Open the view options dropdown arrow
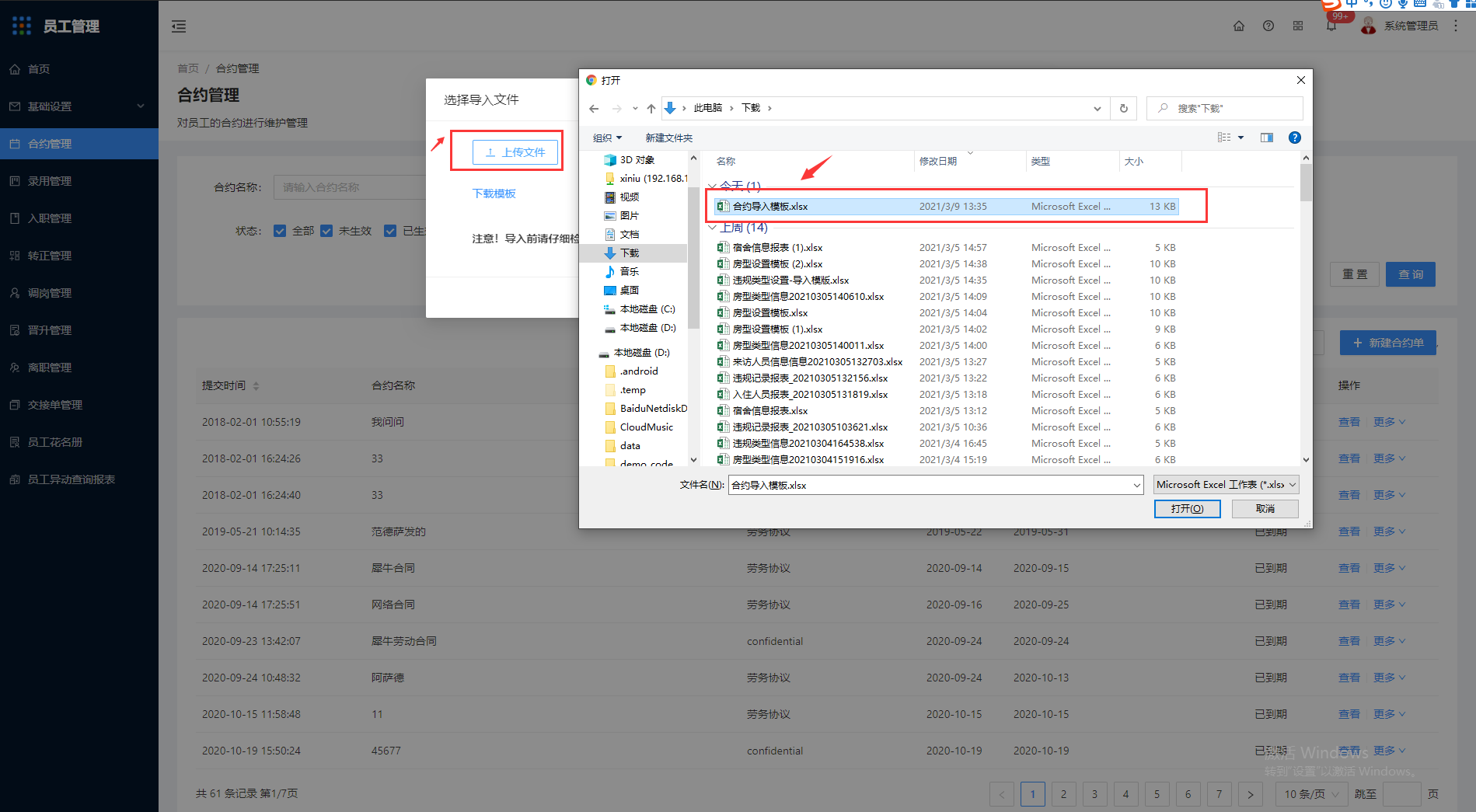Screen dimensions: 1476x812 (1240, 138)
